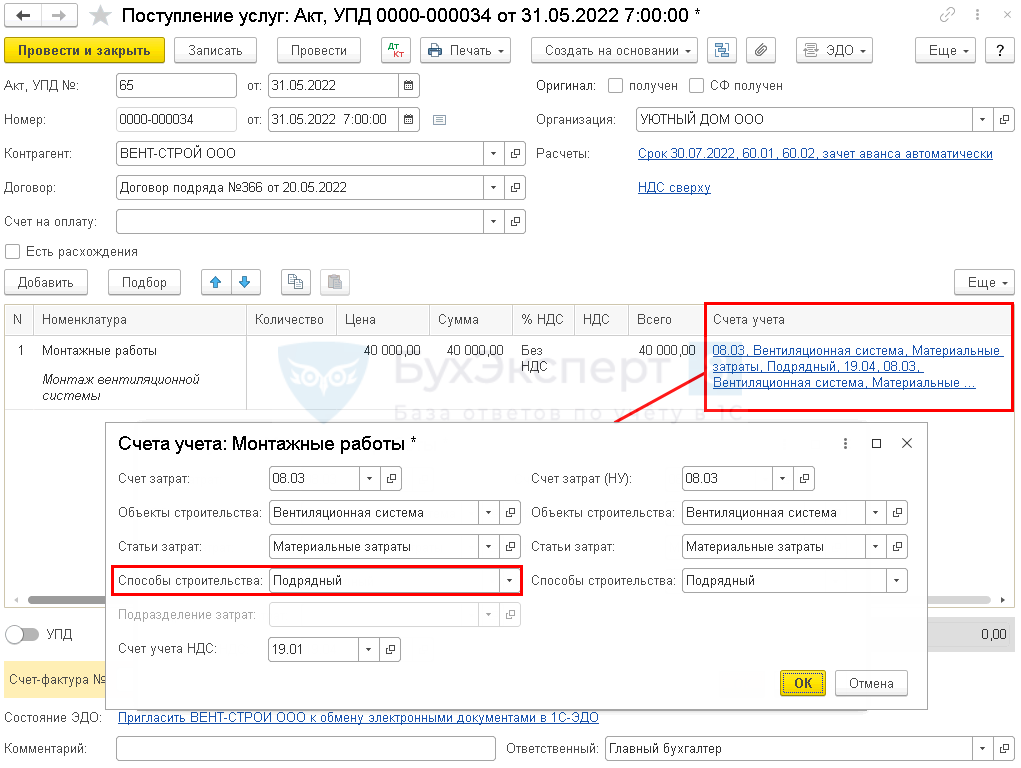Image resolution: width=1021 pixels, height=768 pixels.
Task: Toggle the УПД switch
Action: coord(20,634)
